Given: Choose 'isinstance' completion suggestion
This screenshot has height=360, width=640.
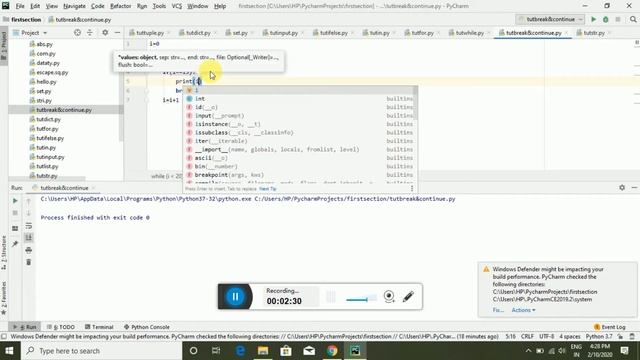Looking at the screenshot, I should pyautogui.click(x=299, y=124).
